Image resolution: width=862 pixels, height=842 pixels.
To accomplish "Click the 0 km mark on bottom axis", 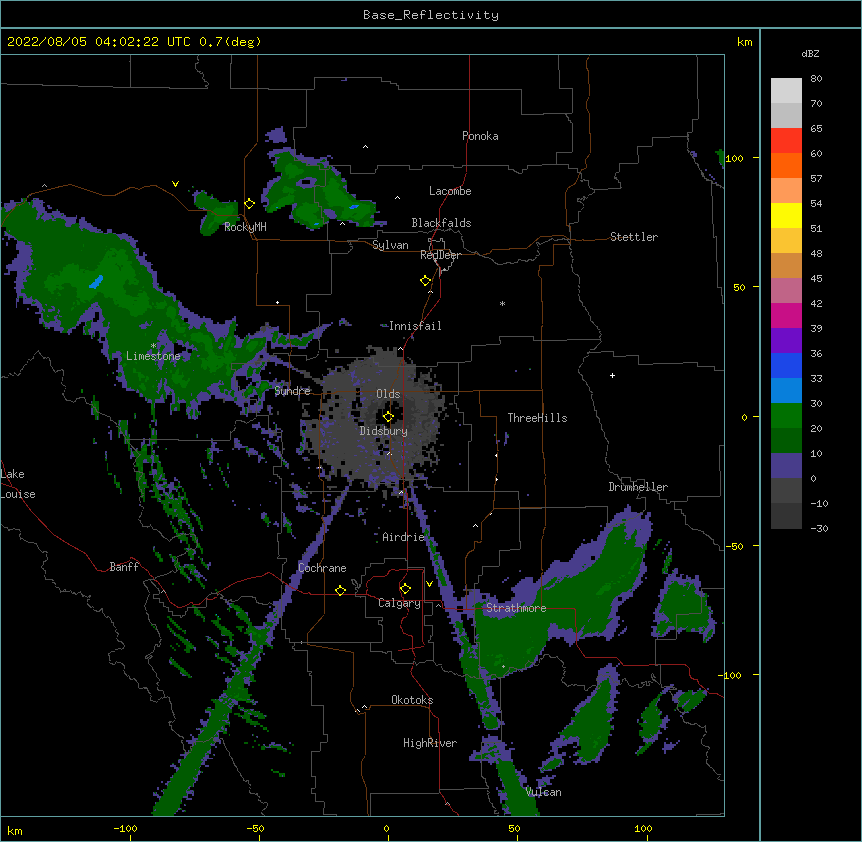I will click(386, 828).
